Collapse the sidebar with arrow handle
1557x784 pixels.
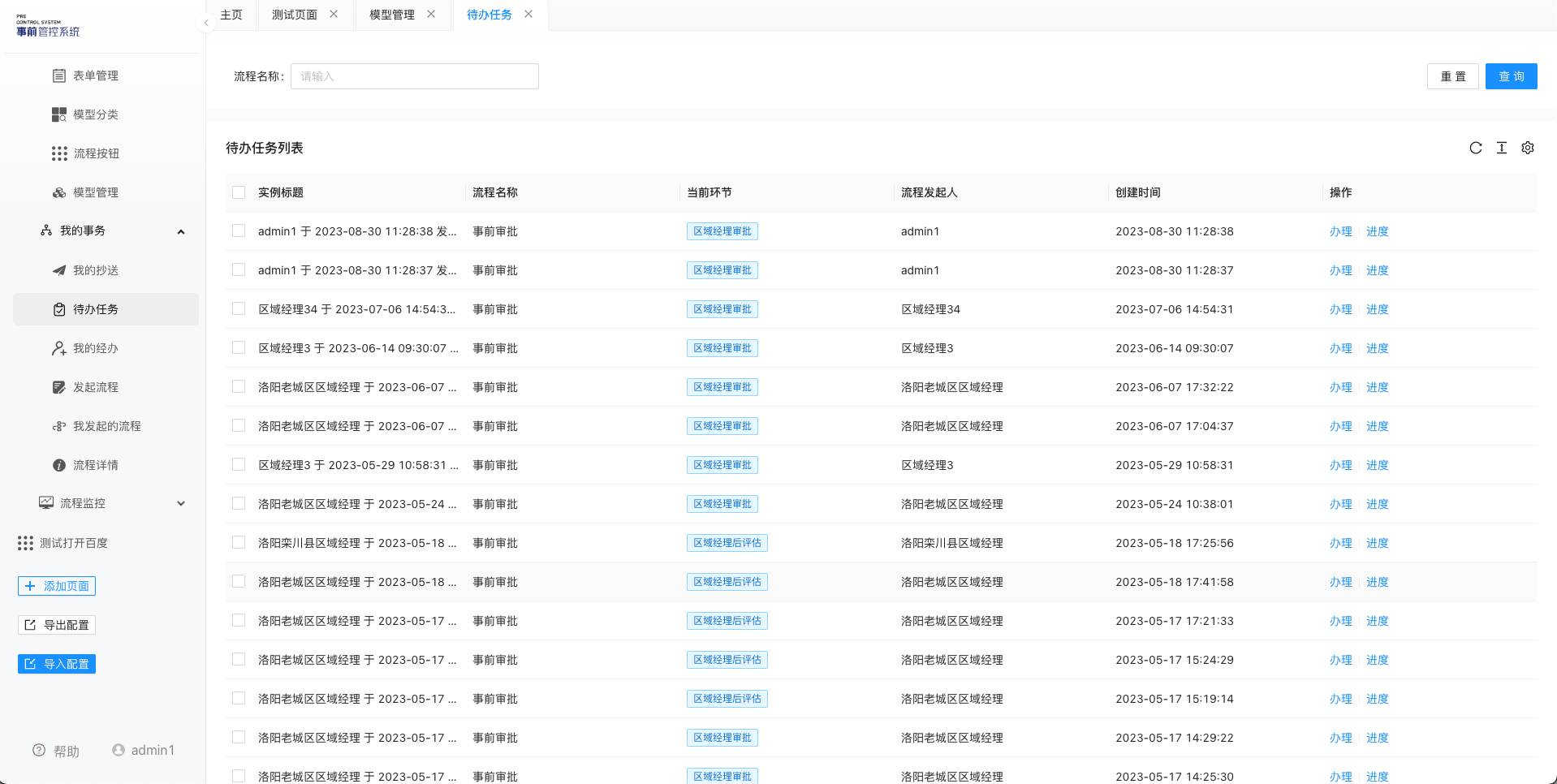click(x=206, y=23)
